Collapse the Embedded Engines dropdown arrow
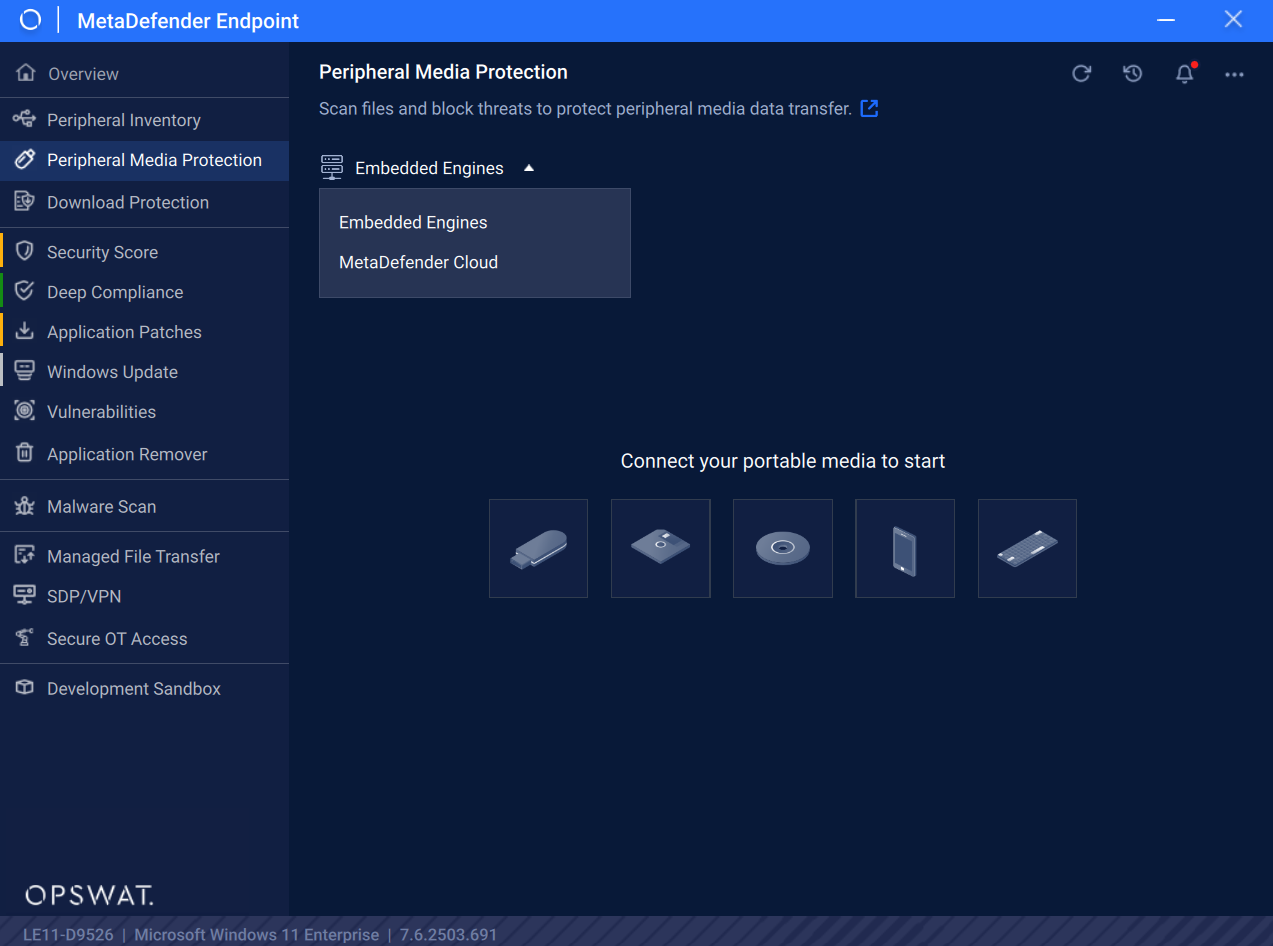Viewport: 1273px width, 946px height. click(x=529, y=168)
